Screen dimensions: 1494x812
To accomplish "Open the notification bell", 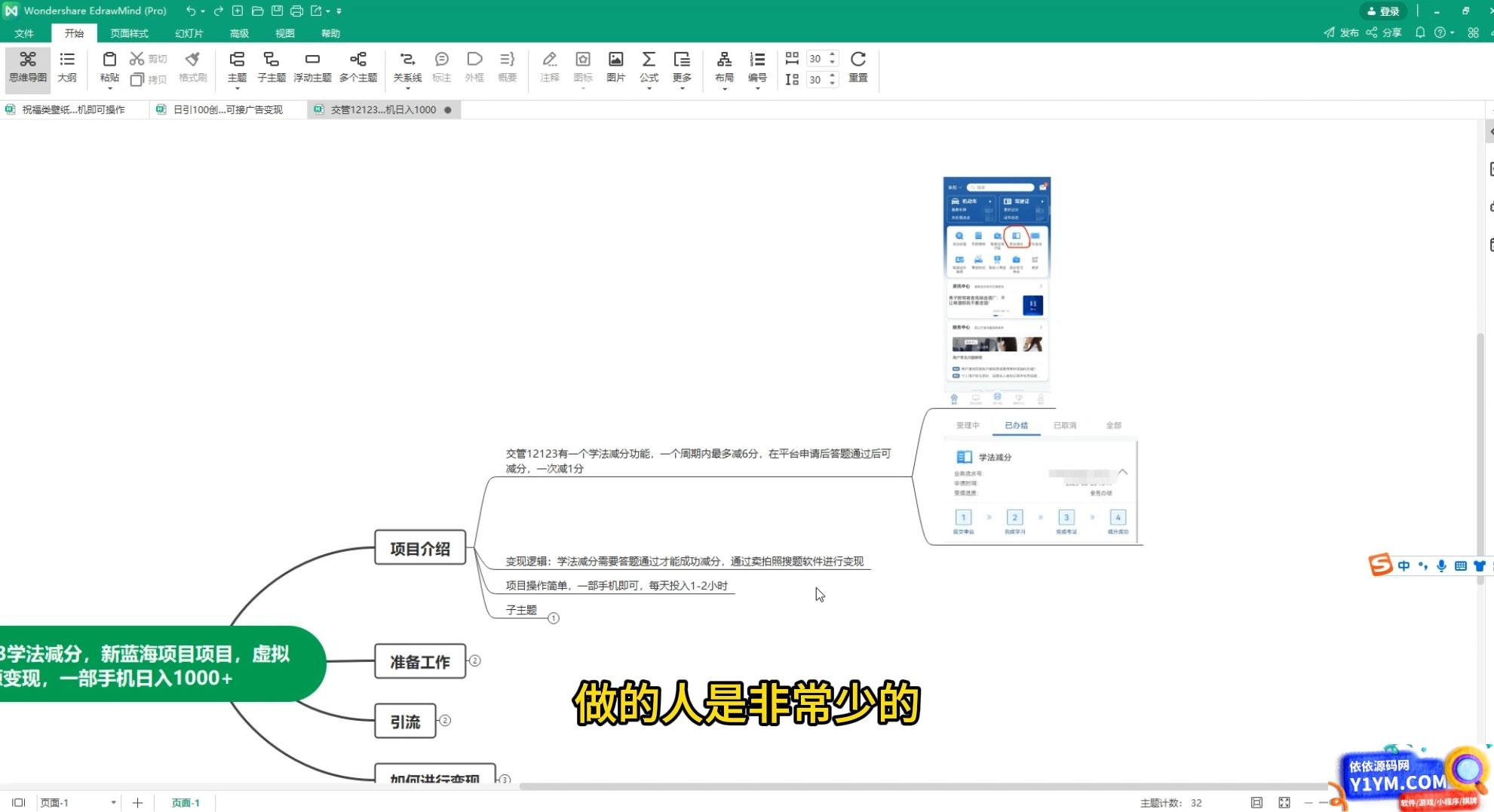I will (1420, 32).
